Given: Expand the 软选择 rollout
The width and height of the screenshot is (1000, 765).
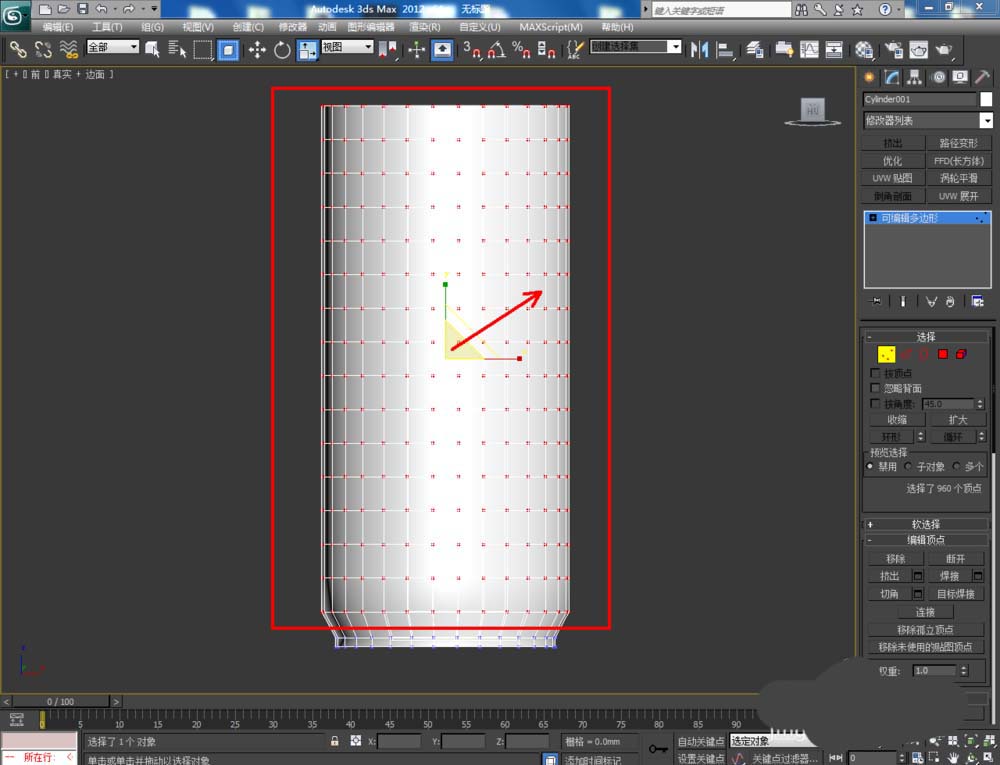Looking at the screenshot, I should click(x=926, y=524).
